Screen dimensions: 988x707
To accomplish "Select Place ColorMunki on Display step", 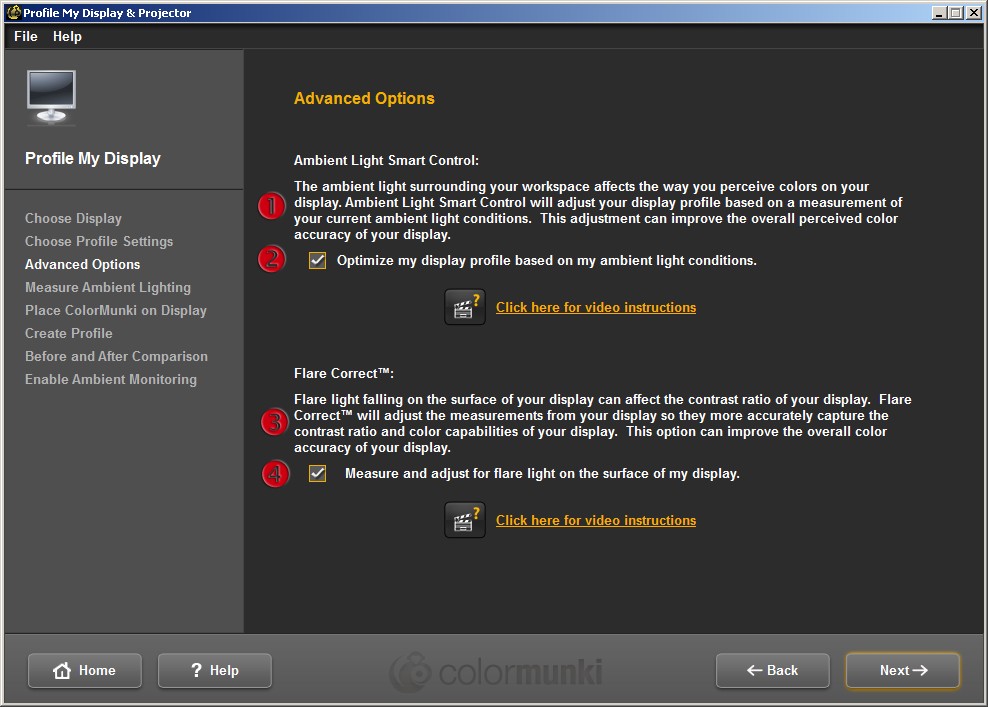I will pos(116,311).
